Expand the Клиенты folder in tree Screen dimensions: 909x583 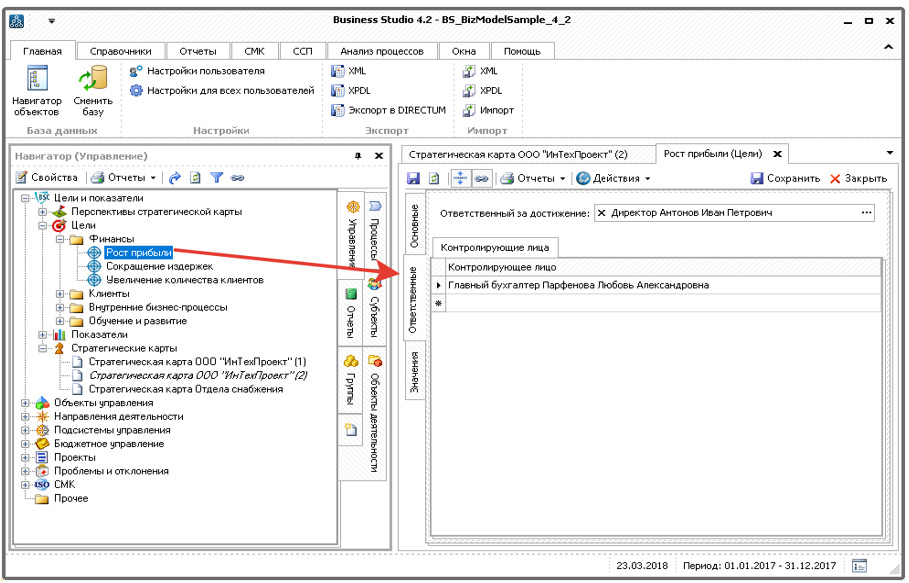click(x=61, y=294)
